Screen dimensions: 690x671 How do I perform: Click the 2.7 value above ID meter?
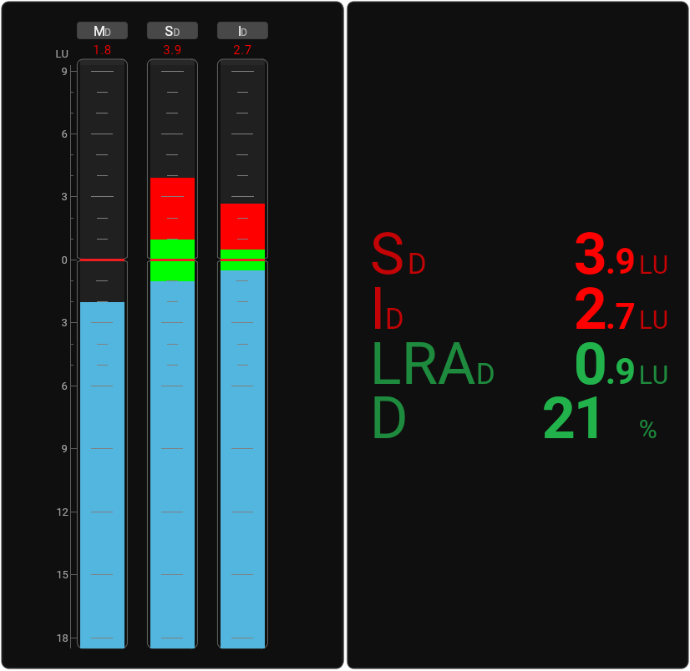point(242,50)
